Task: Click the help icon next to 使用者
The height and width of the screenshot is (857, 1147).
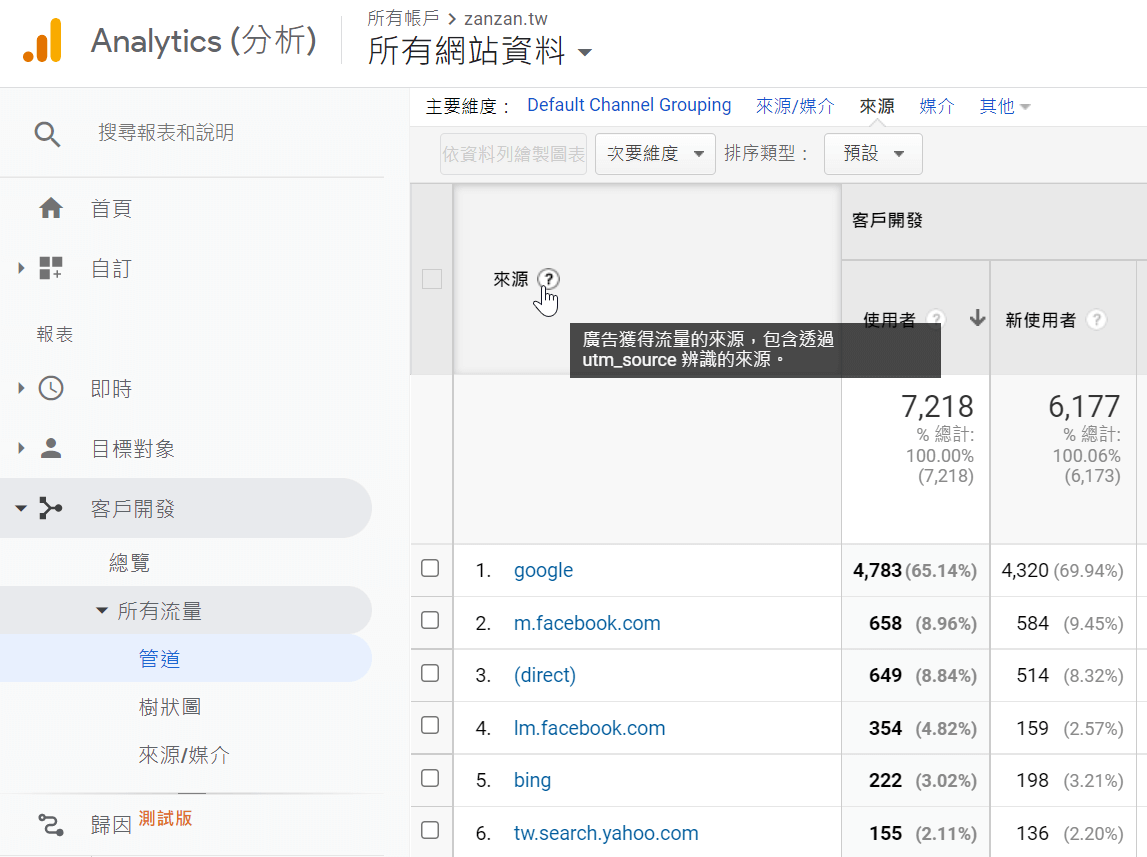Action: point(935,320)
